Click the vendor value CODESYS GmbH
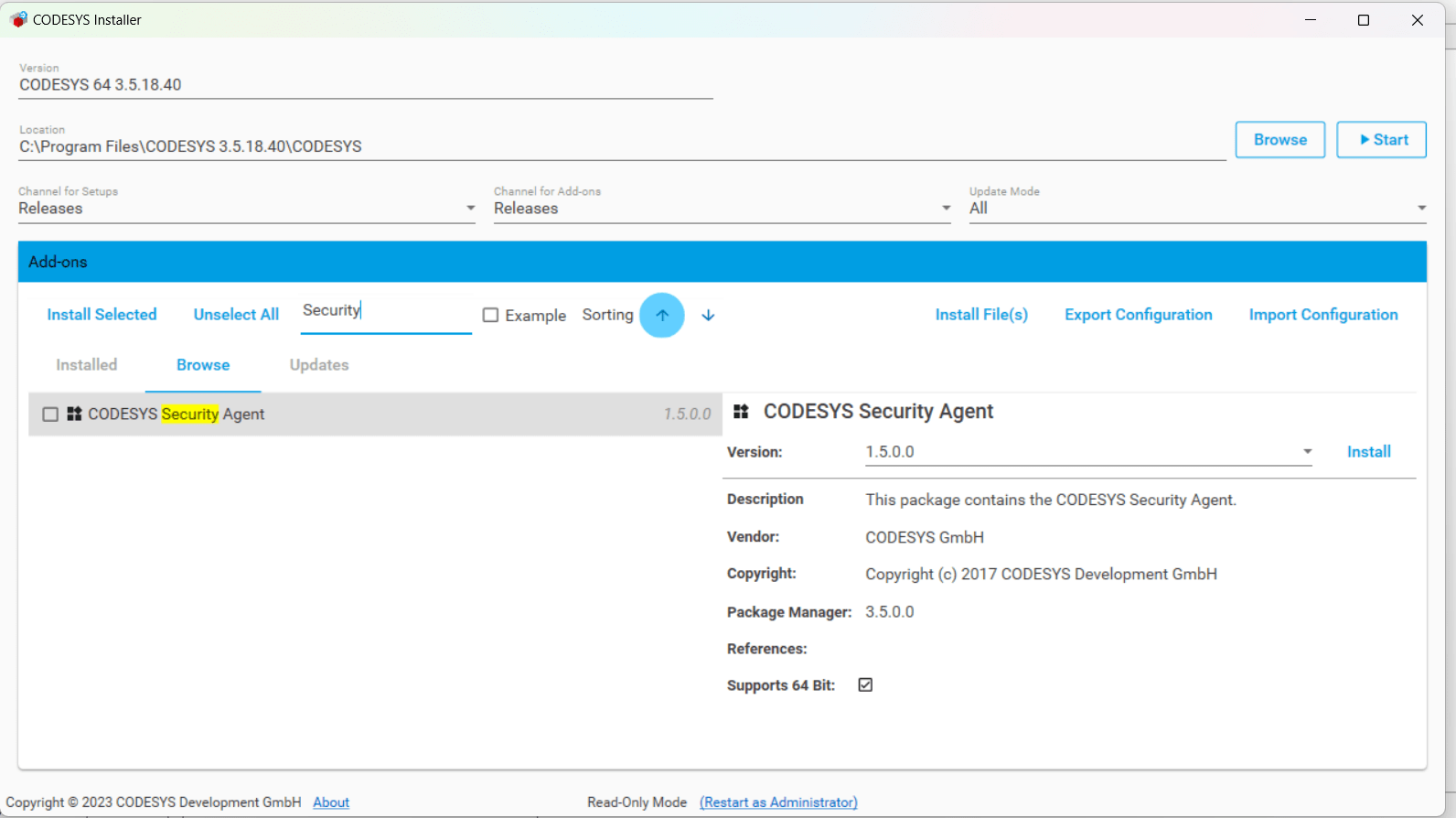 (925, 537)
